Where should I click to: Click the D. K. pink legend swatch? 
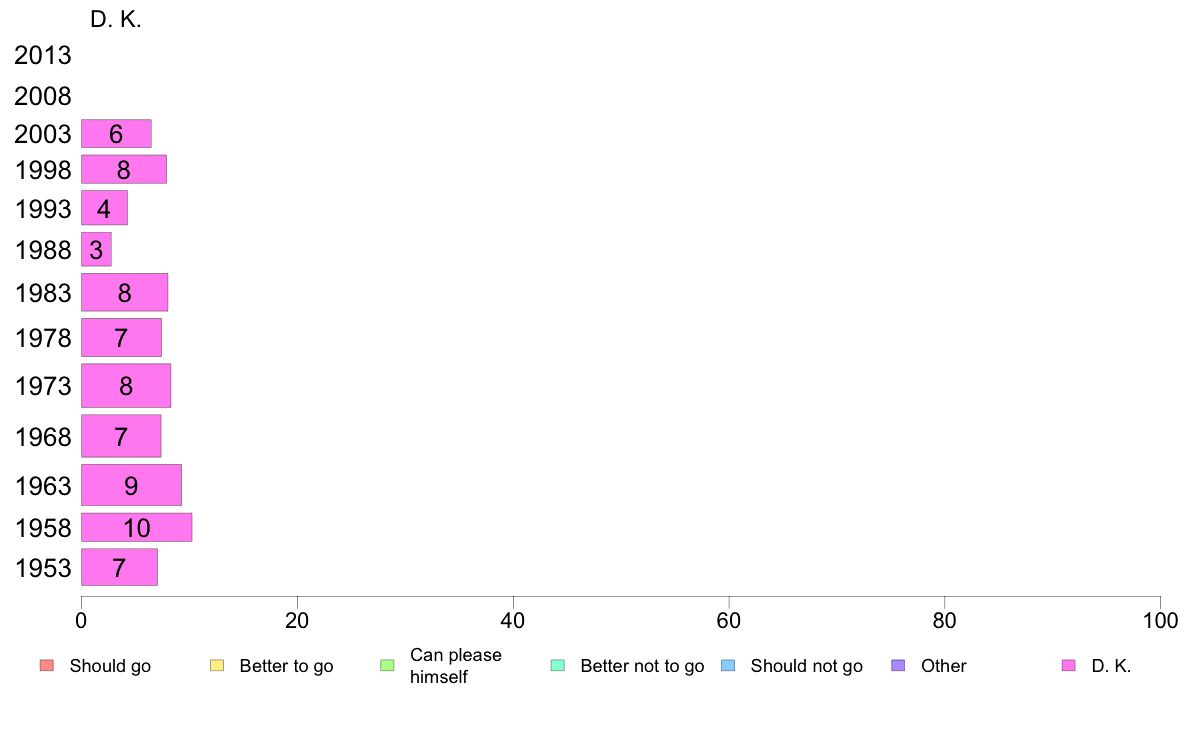point(1068,666)
